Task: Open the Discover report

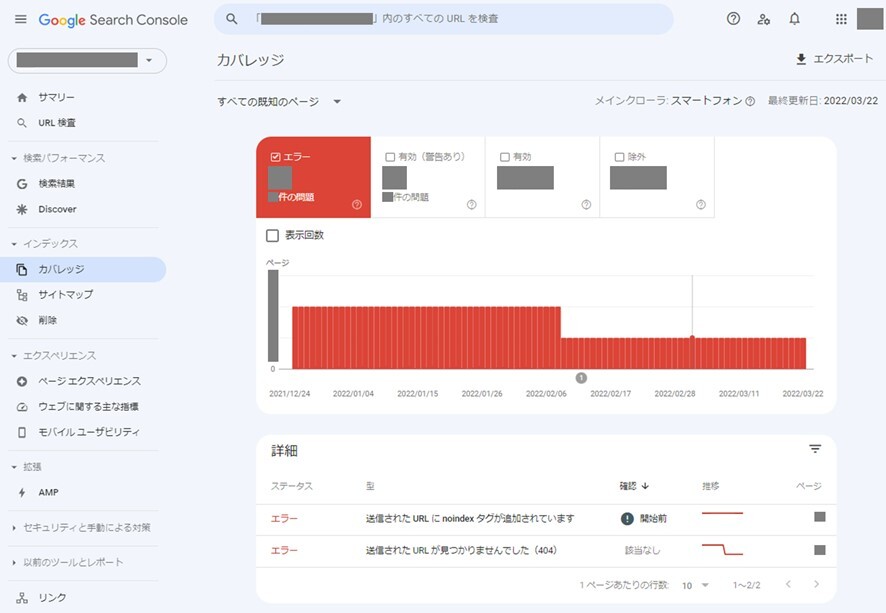Action: (x=57, y=209)
